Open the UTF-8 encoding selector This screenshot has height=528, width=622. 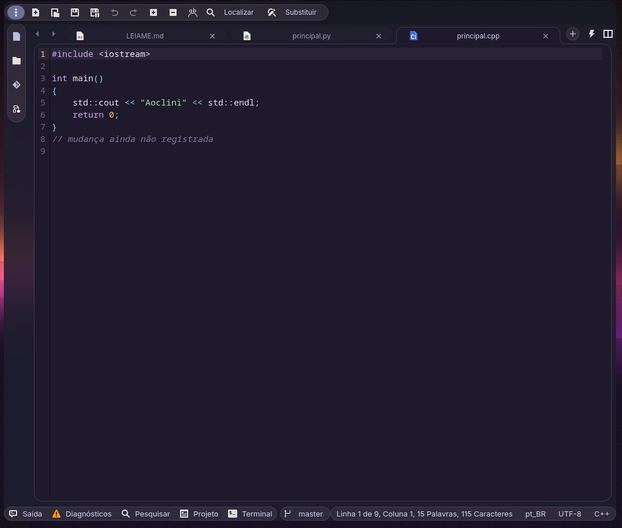pos(570,514)
